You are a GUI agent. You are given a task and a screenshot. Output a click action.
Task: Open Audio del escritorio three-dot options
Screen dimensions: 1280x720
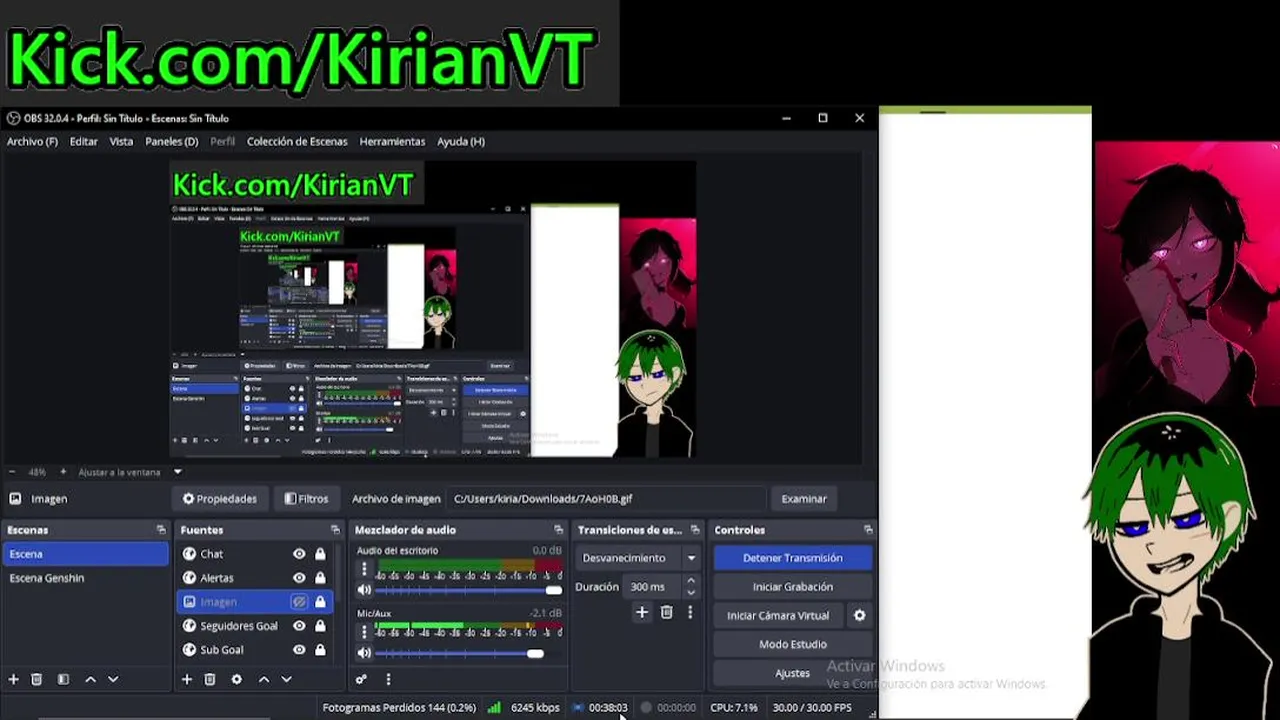pos(364,569)
